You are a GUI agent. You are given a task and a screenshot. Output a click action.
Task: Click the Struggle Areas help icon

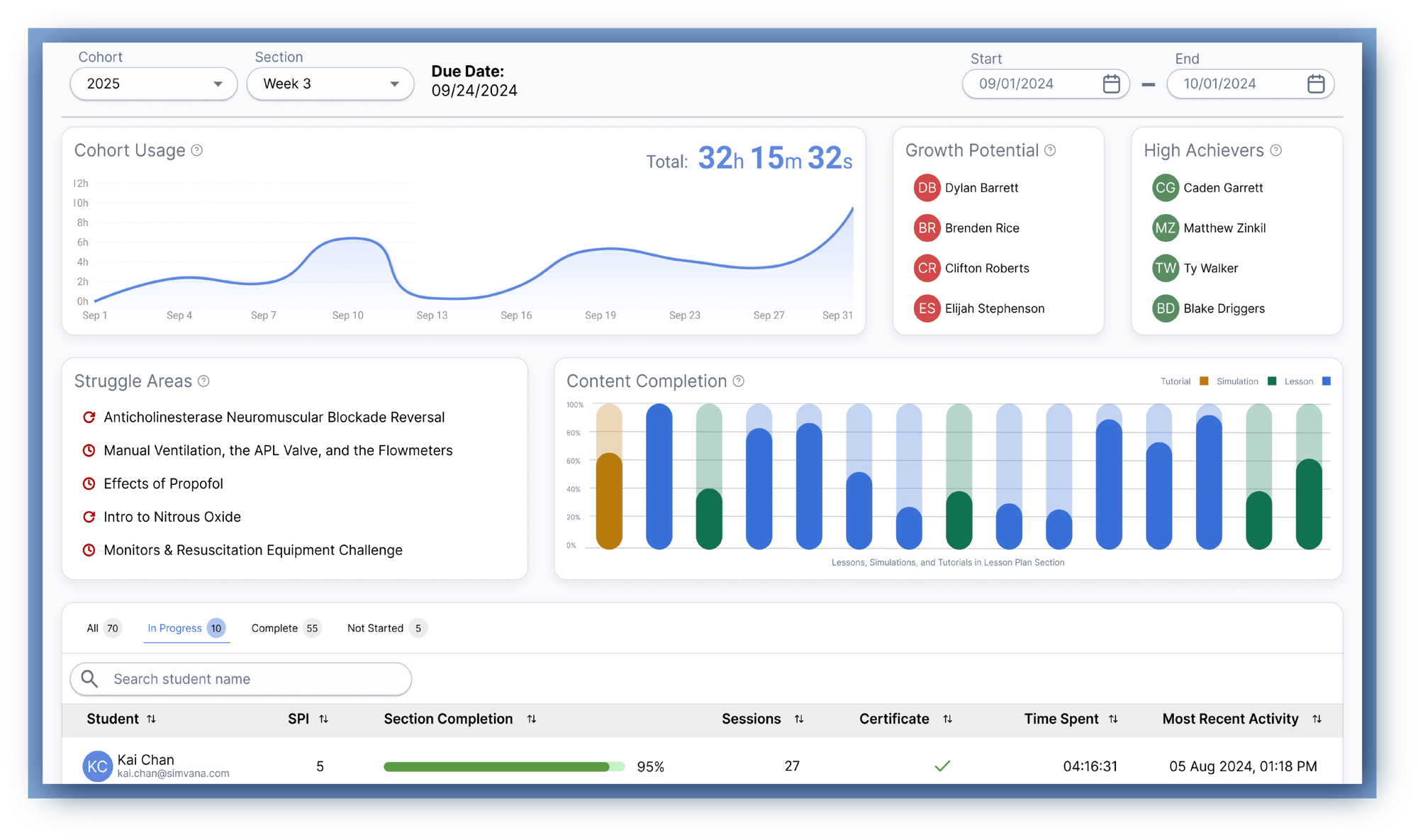(x=203, y=381)
